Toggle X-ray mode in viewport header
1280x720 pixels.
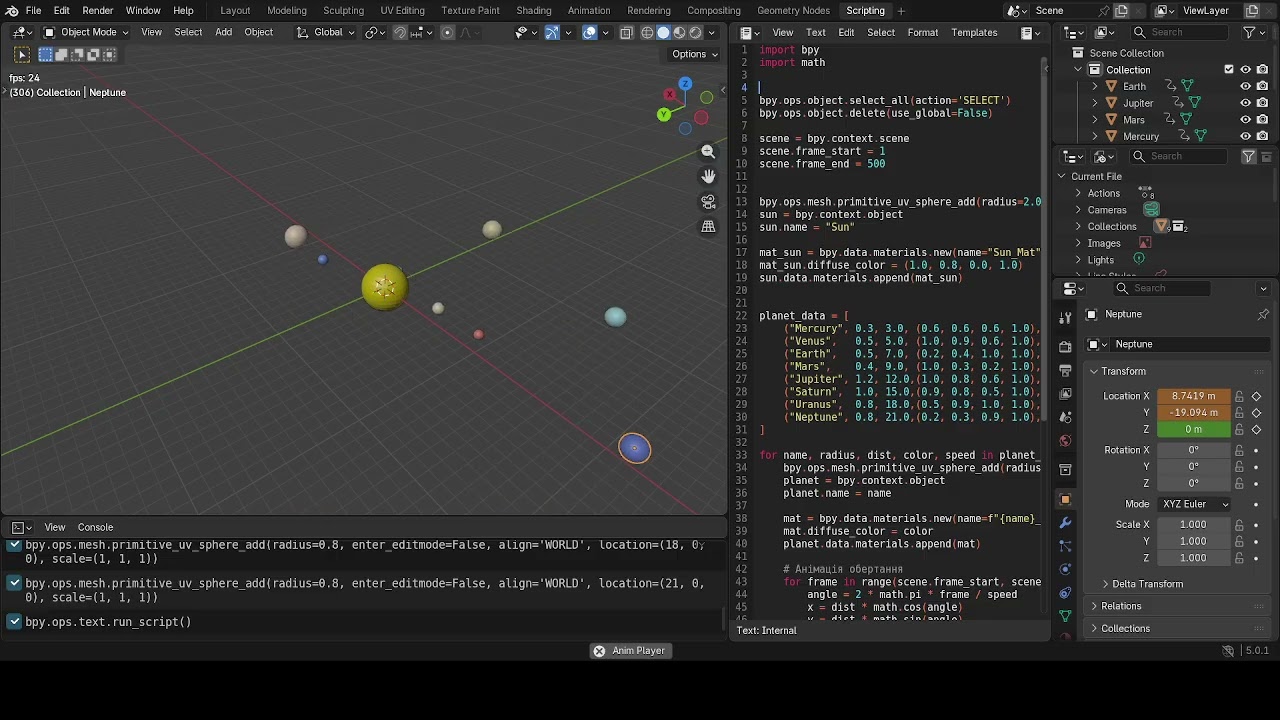(x=626, y=32)
